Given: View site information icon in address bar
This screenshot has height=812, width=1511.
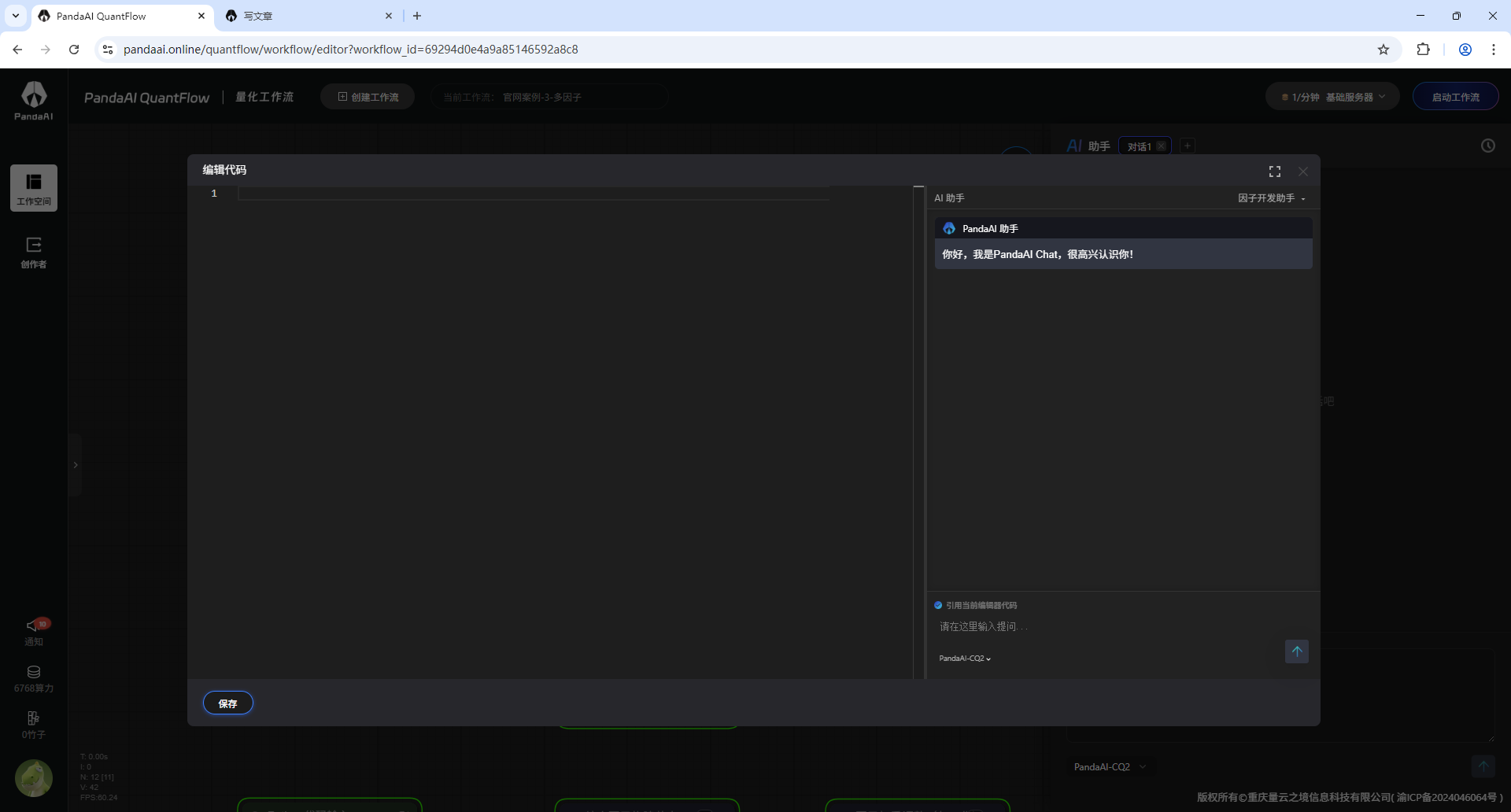Looking at the screenshot, I should coord(108,50).
